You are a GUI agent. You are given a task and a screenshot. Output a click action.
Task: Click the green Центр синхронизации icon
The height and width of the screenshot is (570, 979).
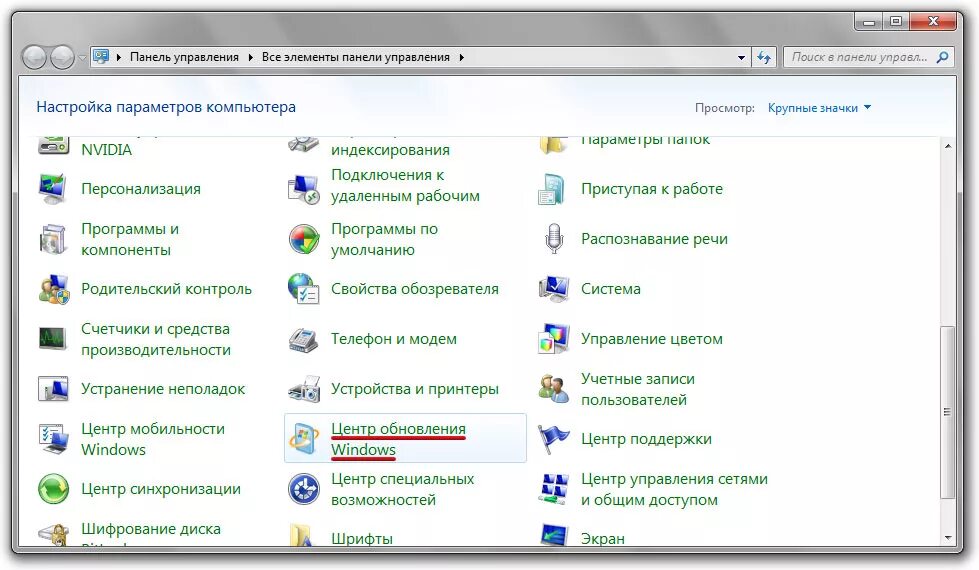53,488
